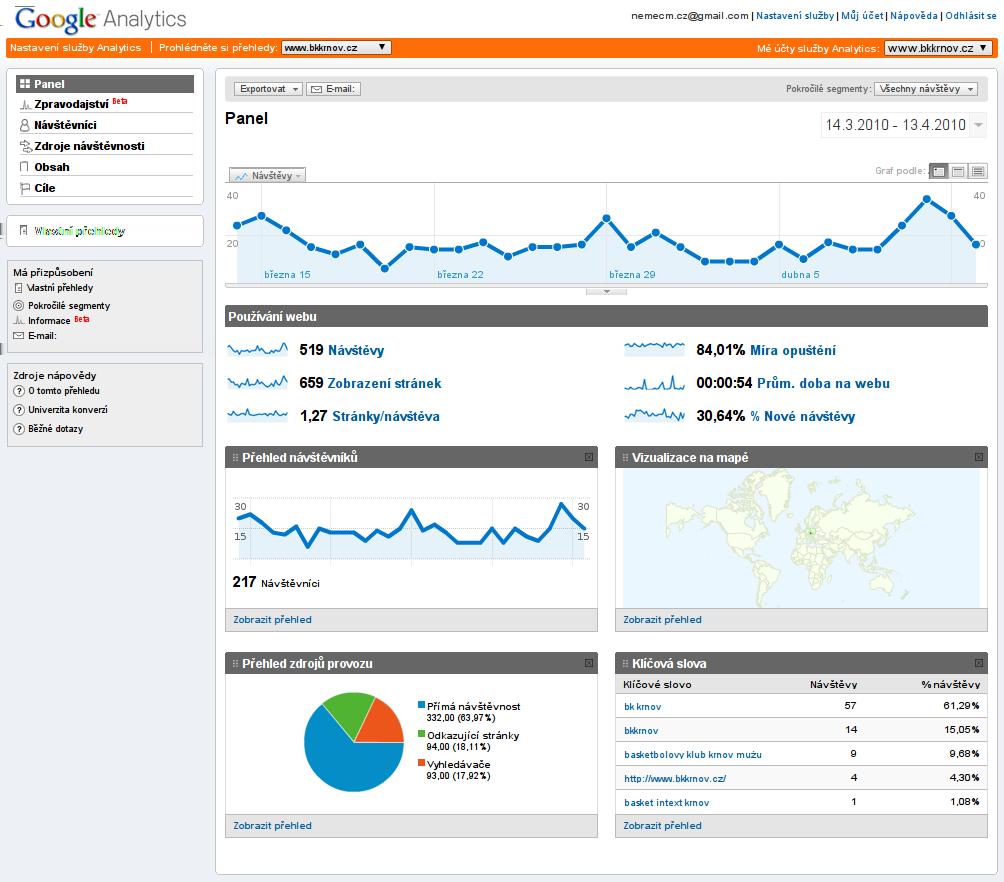Switch graph to monthly view icon
Screen dimensions: 1004x882
[x=978, y=171]
